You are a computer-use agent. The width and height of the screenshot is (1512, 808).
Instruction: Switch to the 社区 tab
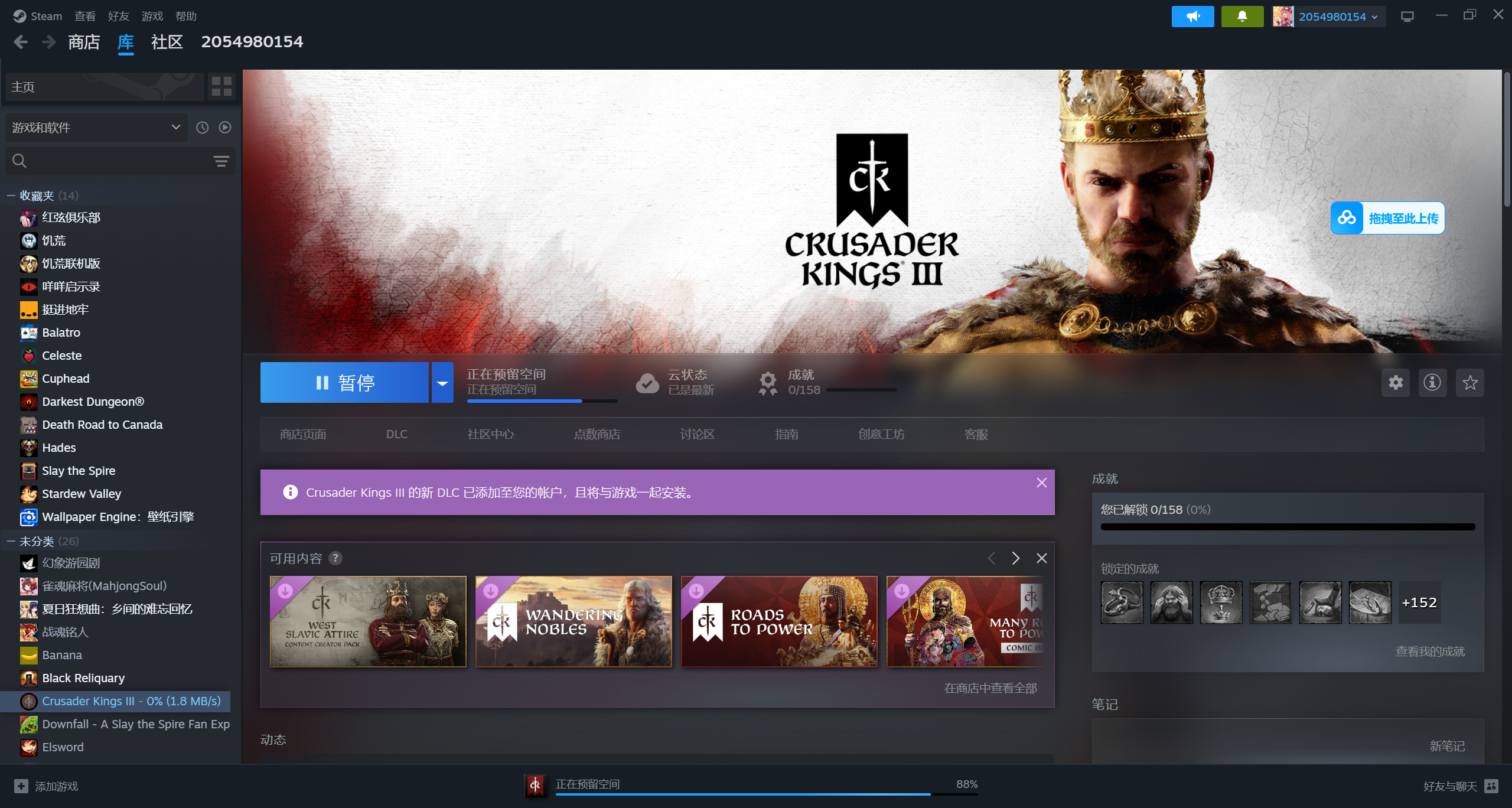click(x=167, y=42)
